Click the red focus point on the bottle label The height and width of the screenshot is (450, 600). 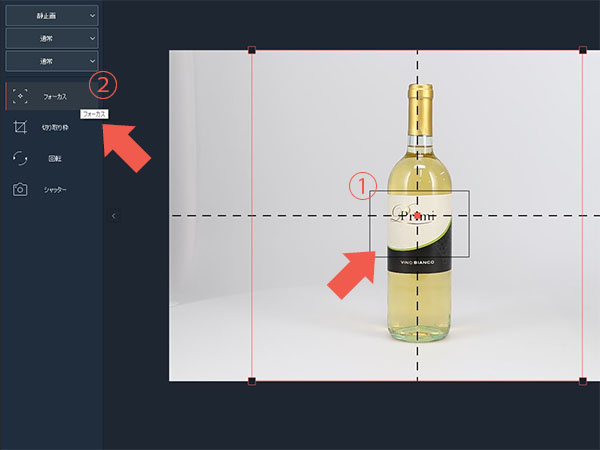(x=419, y=215)
